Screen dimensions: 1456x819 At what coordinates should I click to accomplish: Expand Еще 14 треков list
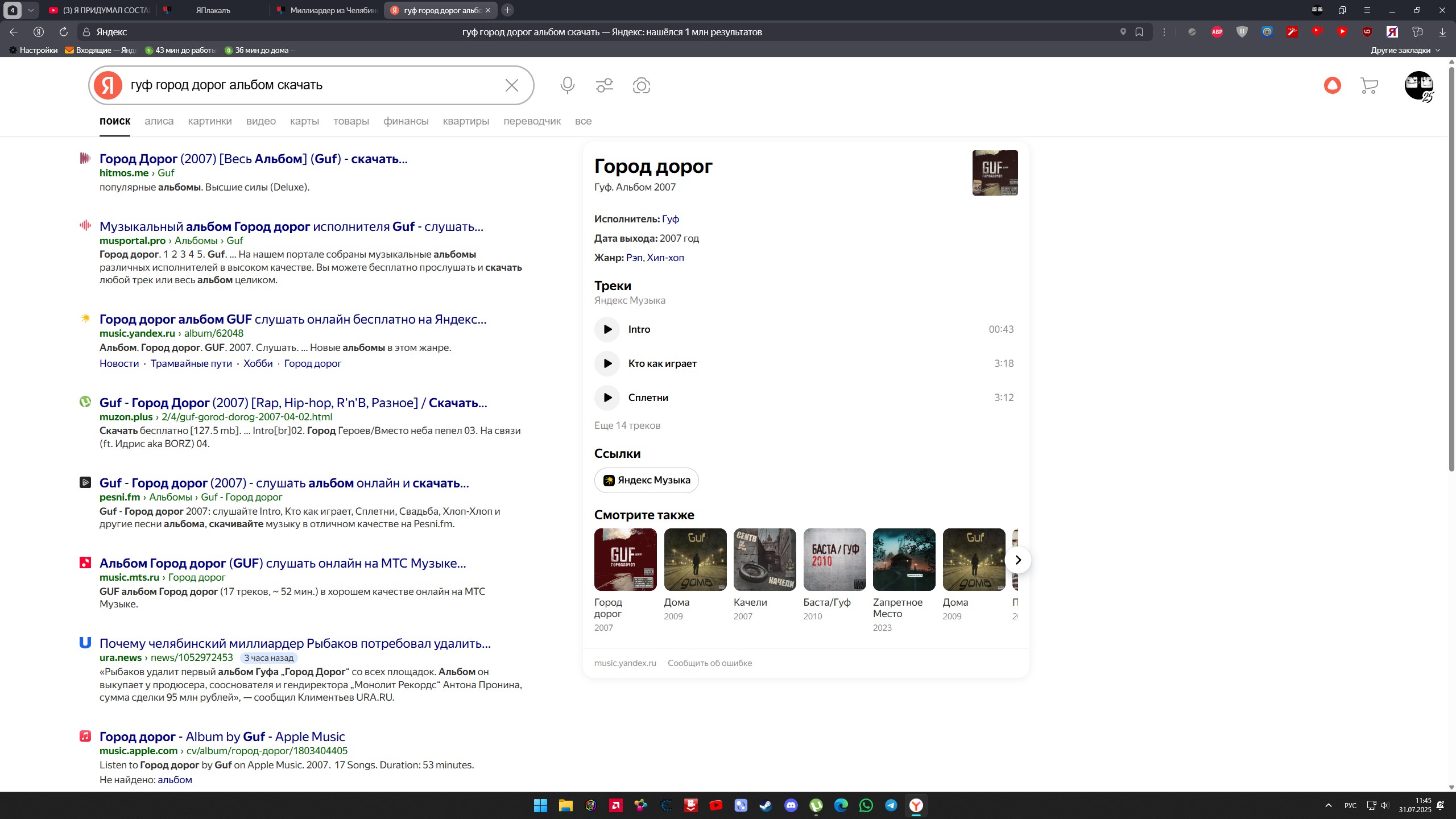click(627, 425)
